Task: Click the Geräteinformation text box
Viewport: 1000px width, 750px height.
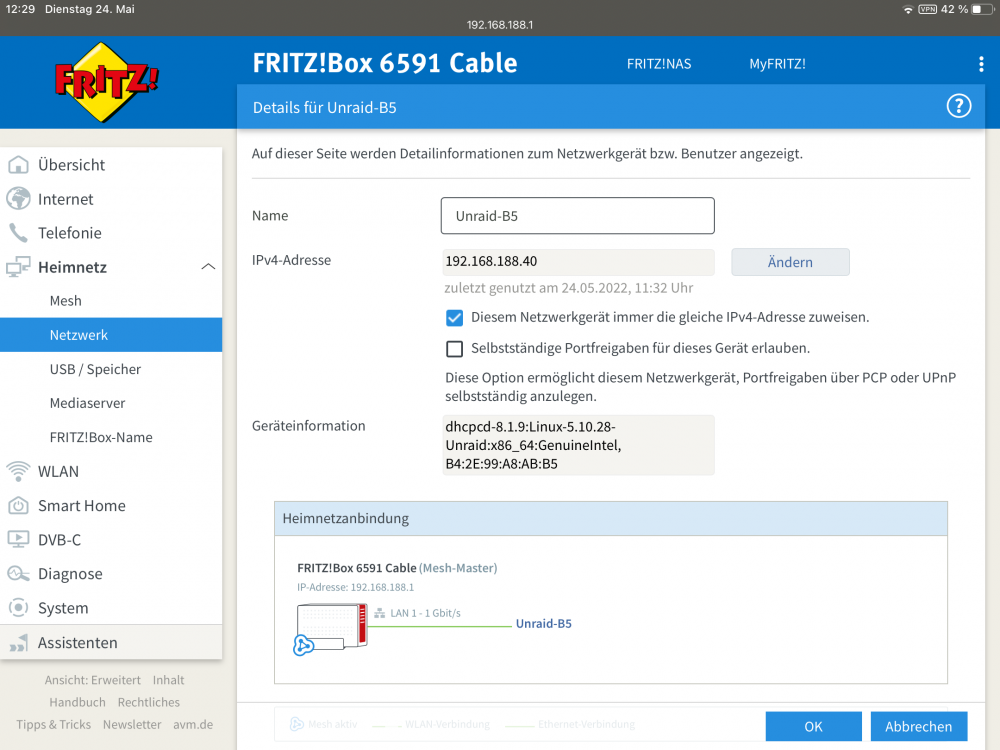Action: pos(578,445)
